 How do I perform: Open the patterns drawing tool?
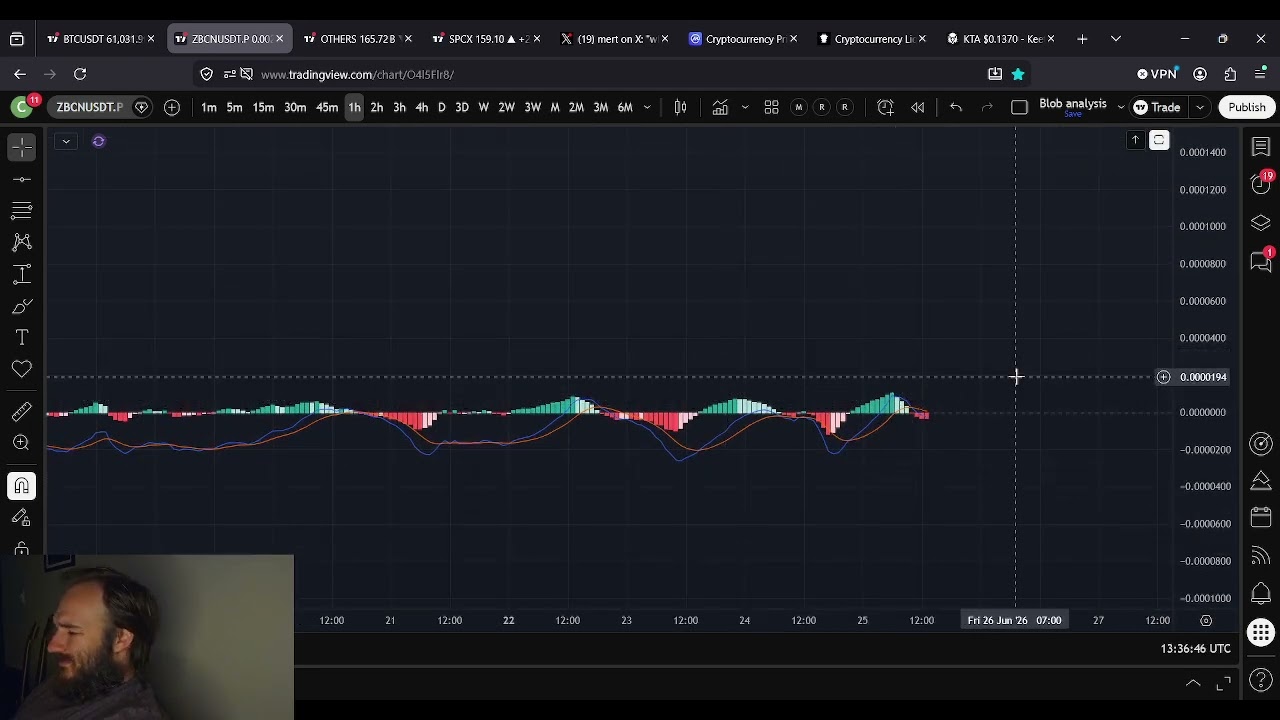tap(22, 243)
